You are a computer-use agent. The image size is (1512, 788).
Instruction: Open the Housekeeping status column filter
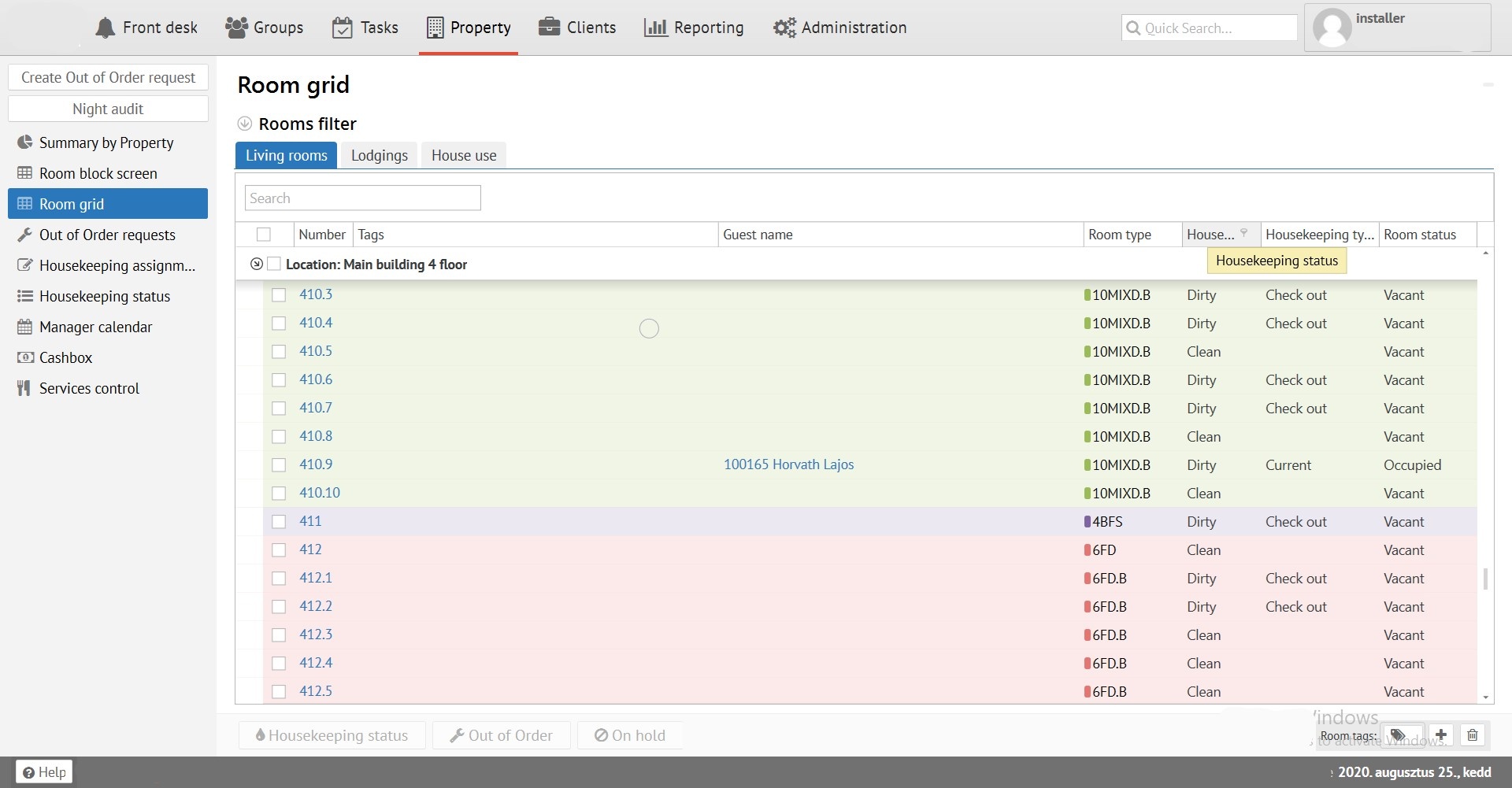tap(1244, 233)
